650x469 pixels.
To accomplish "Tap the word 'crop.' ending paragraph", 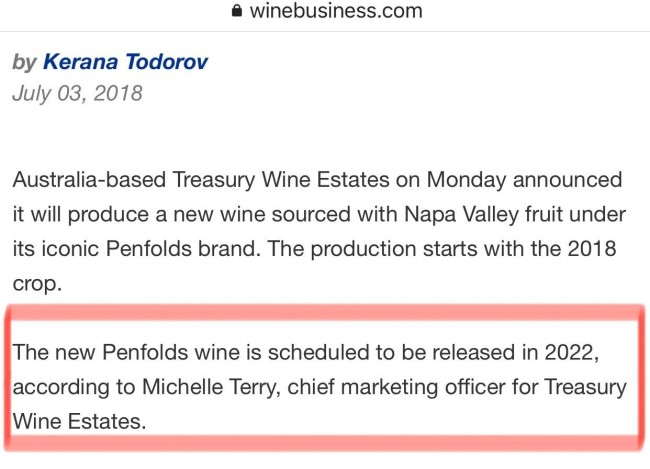I will pos(37,284).
